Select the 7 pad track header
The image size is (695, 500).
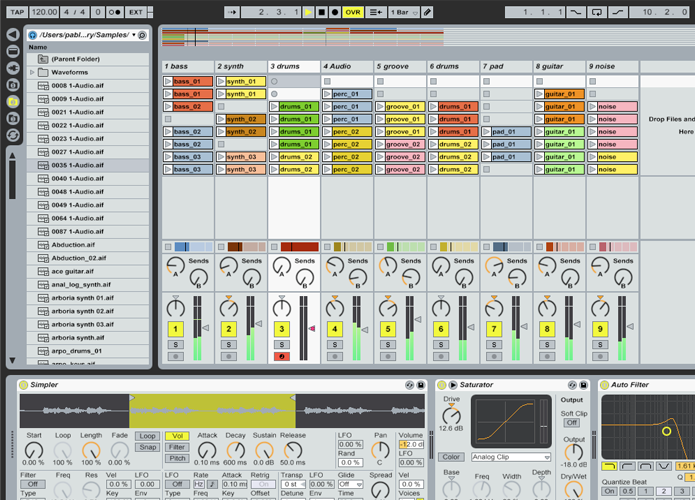tap(506, 66)
